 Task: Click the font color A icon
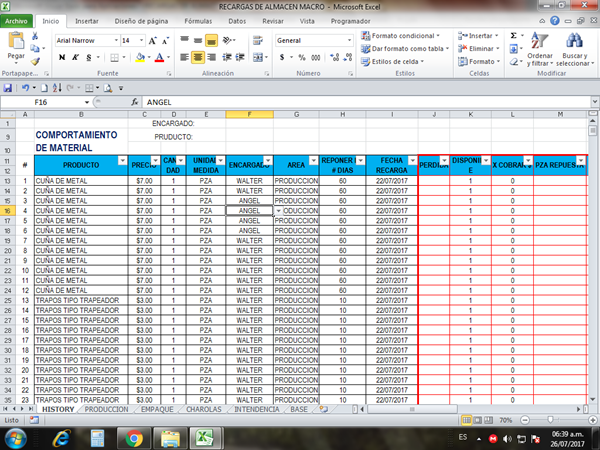tap(159, 57)
